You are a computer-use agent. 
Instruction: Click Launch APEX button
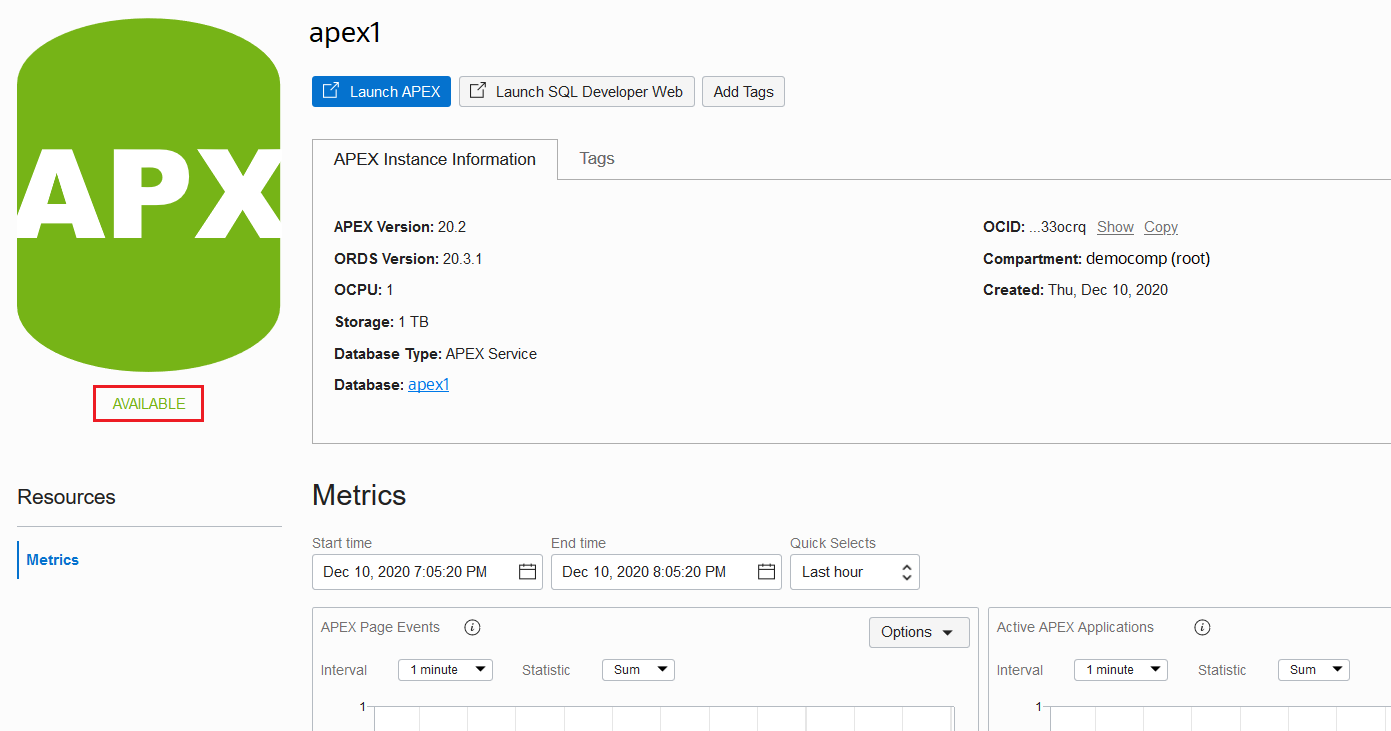pyautogui.click(x=381, y=92)
